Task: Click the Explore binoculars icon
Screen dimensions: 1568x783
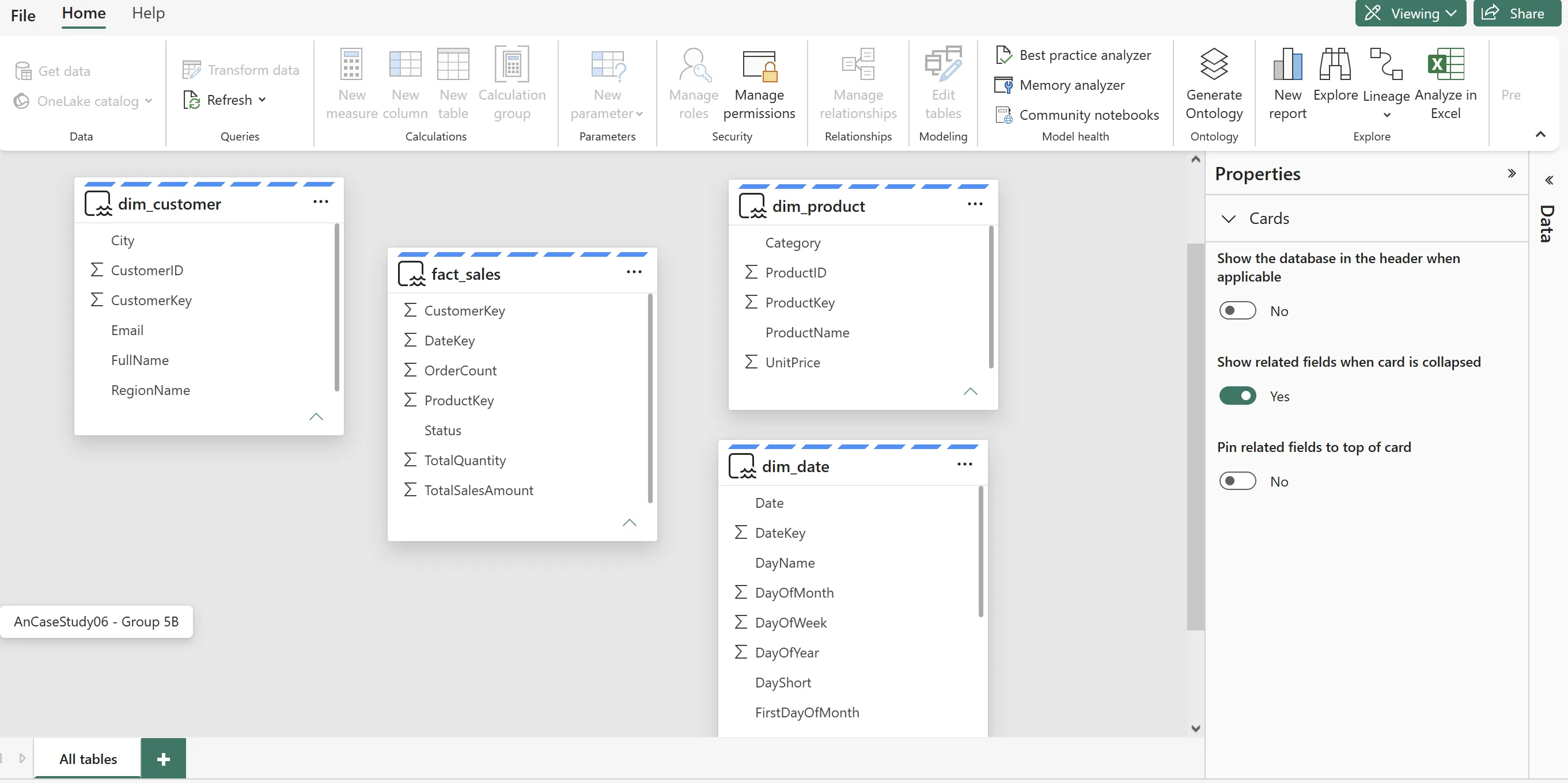Action: pyautogui.click(x=1335, y=64)
